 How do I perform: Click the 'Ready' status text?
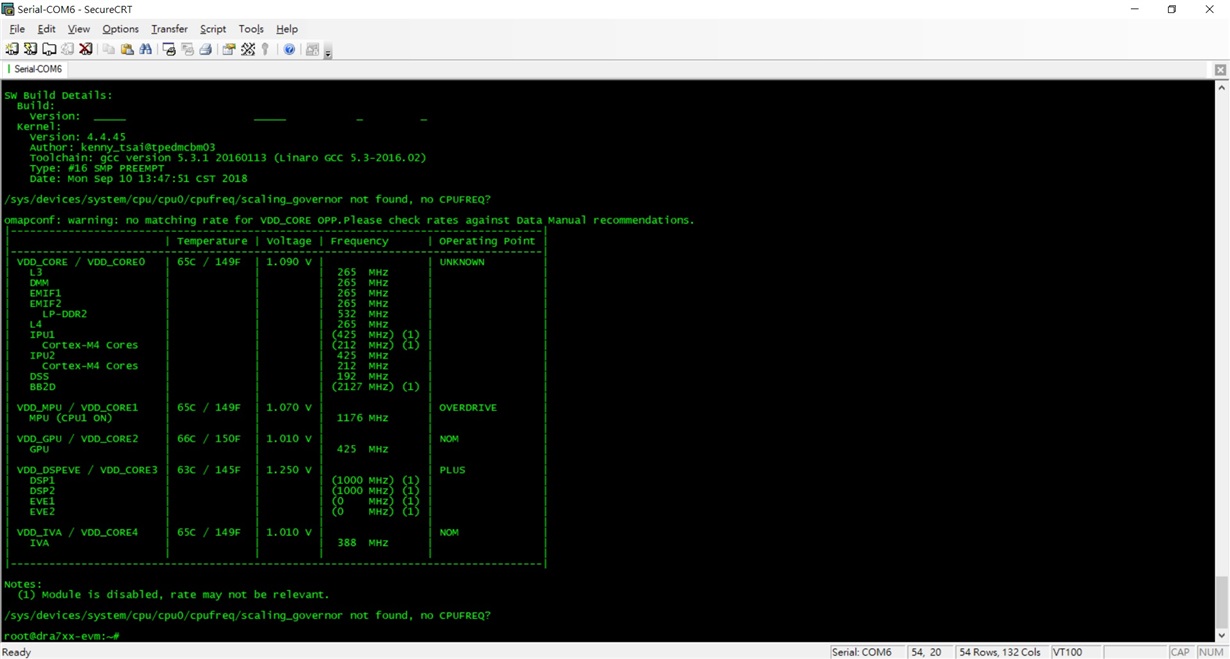pos(17,652)
